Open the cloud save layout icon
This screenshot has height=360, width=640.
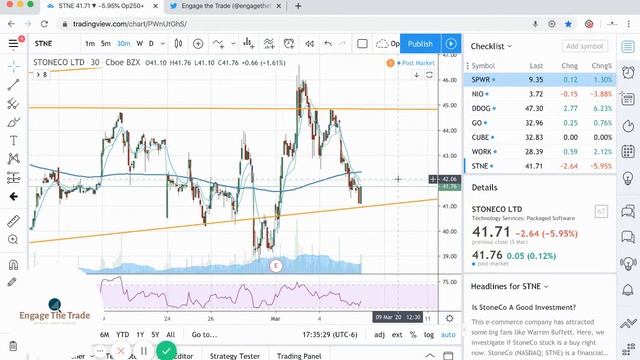382,43
